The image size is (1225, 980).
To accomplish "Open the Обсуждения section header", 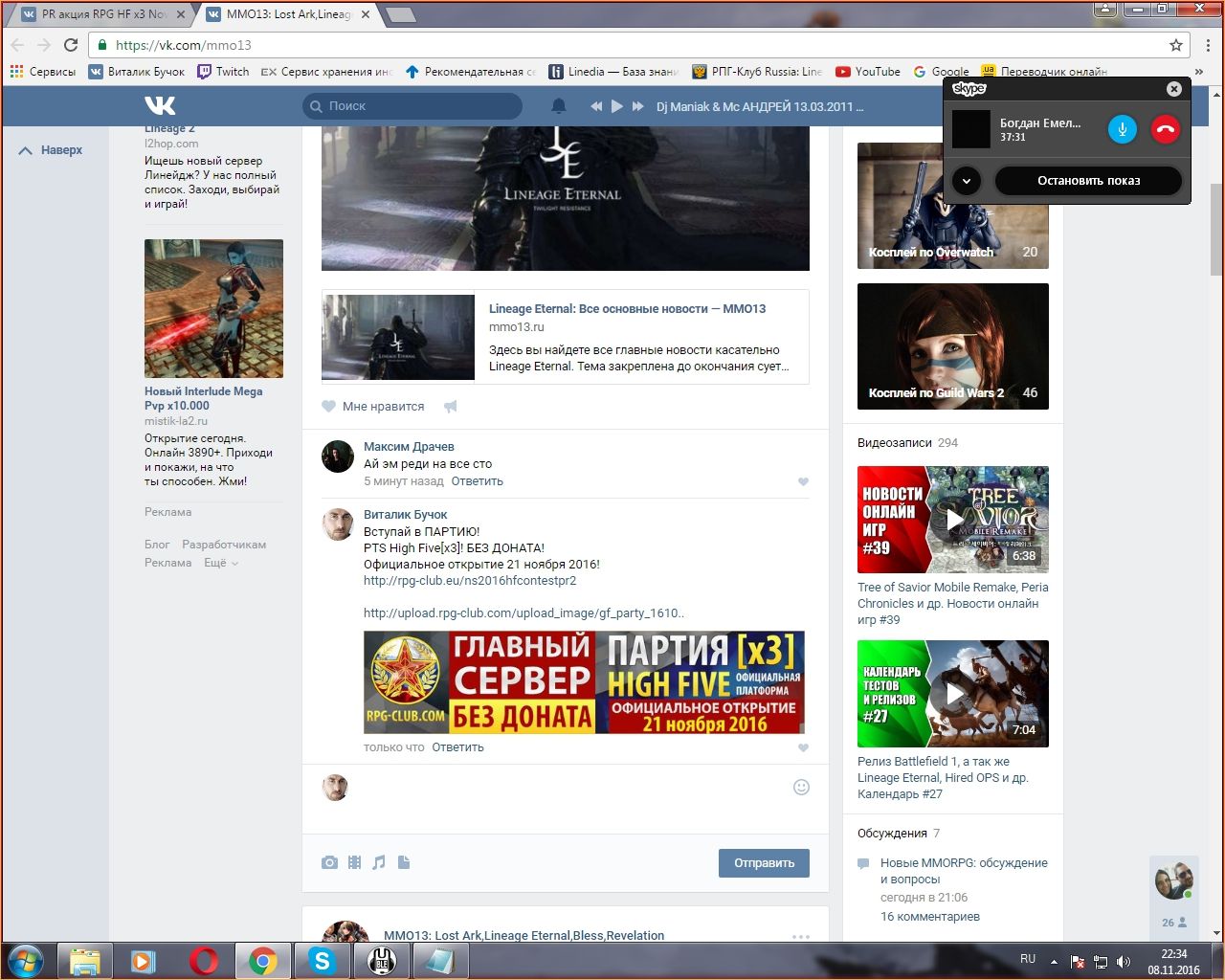I will coord(892,834).
